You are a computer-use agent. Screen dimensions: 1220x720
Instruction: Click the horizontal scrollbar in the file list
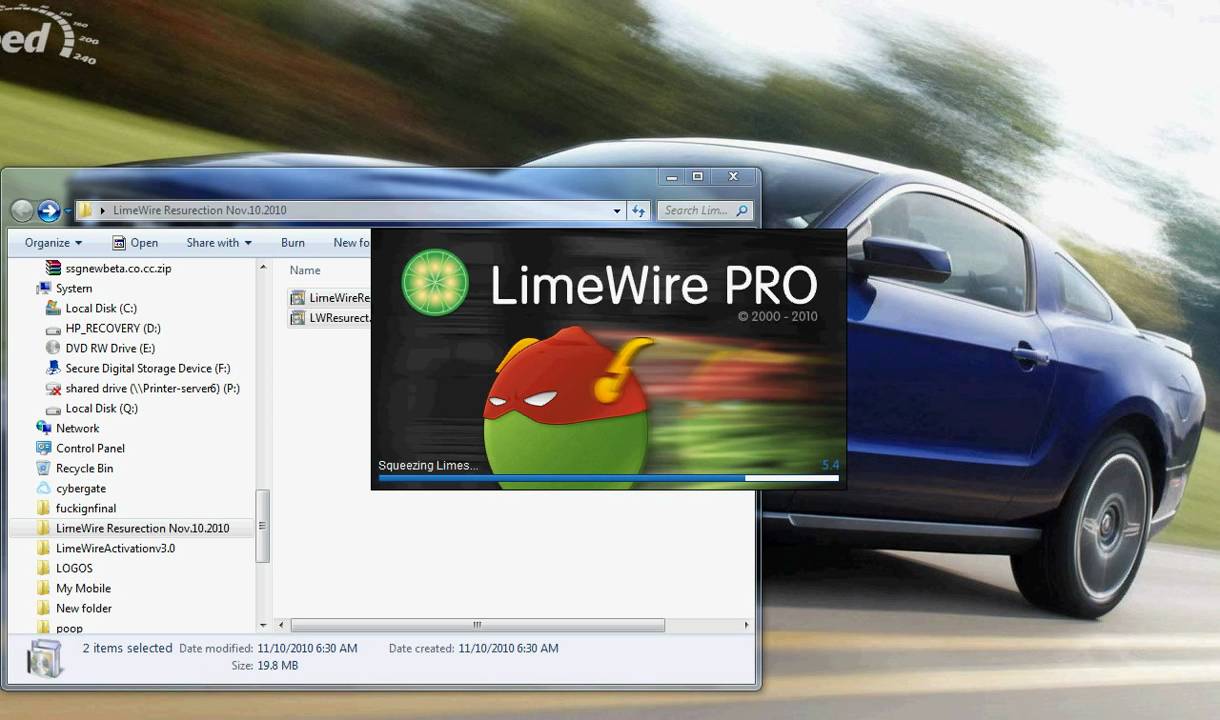coord(478,625)
